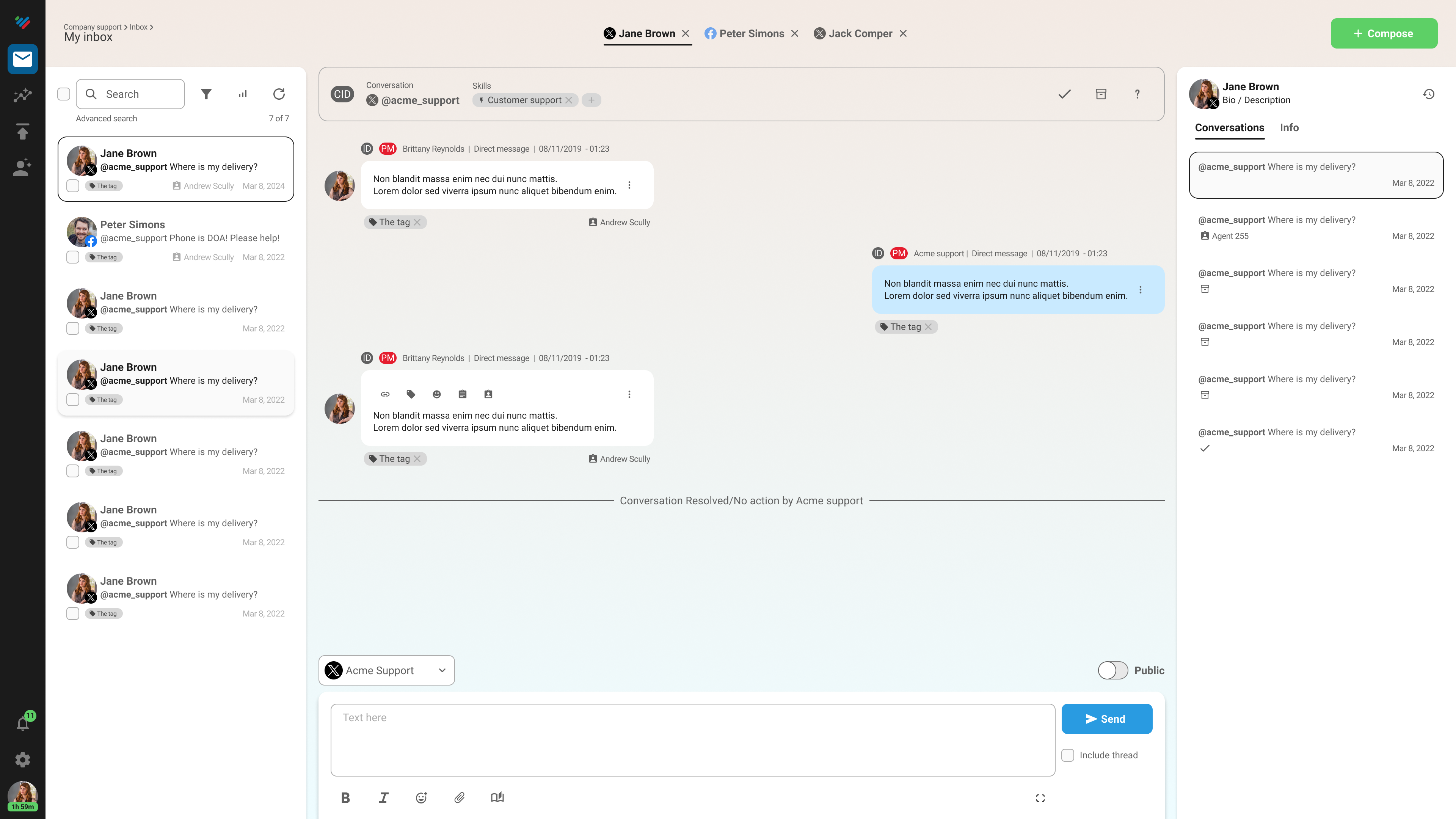Apply bold formatting in reply editor
The image size is (1456, 819).
345,797
